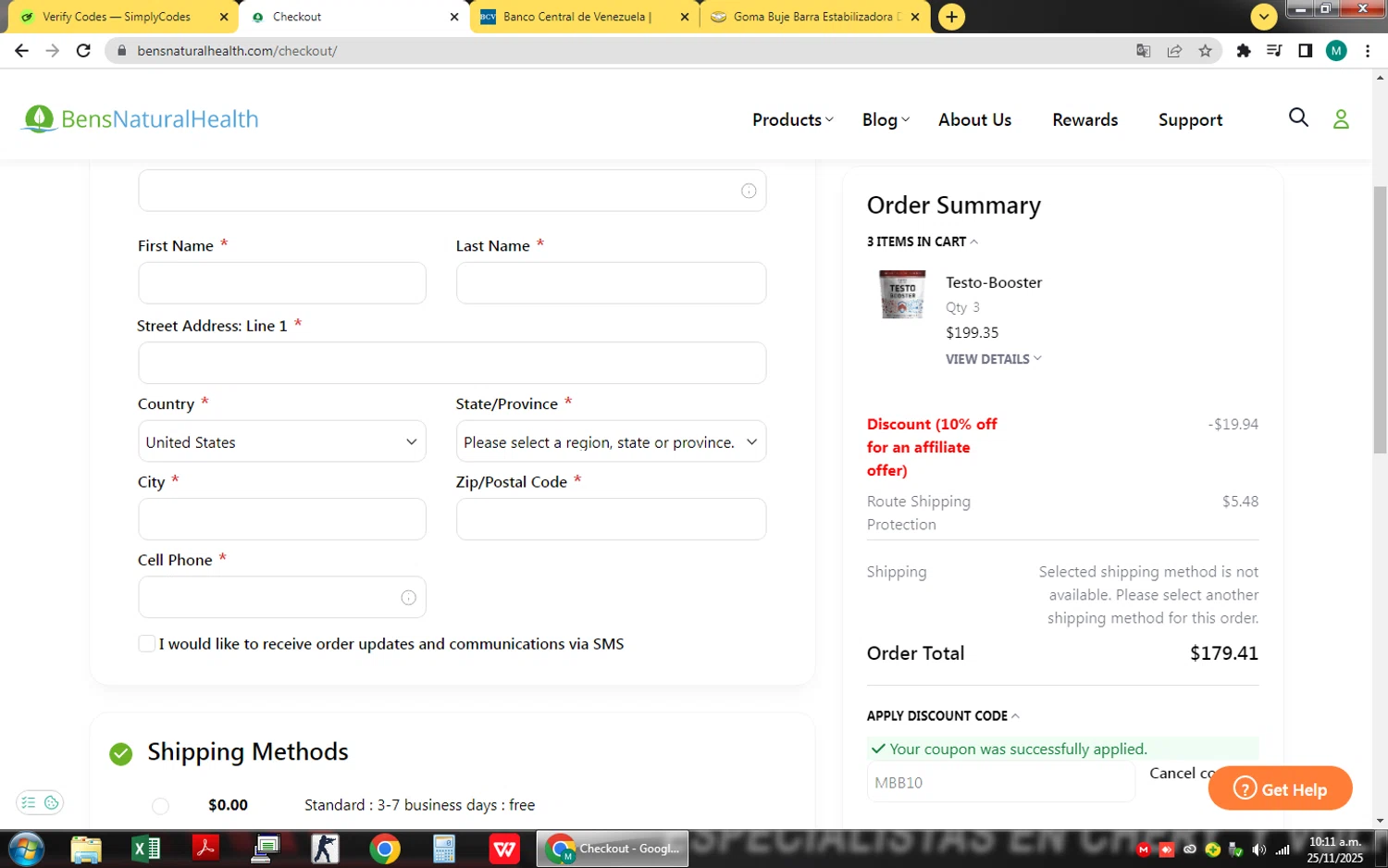Viewport: 1388px width, 868px height.
Task: Collapse the 3 Items In Cart section
Action: (x=922, y=242)
